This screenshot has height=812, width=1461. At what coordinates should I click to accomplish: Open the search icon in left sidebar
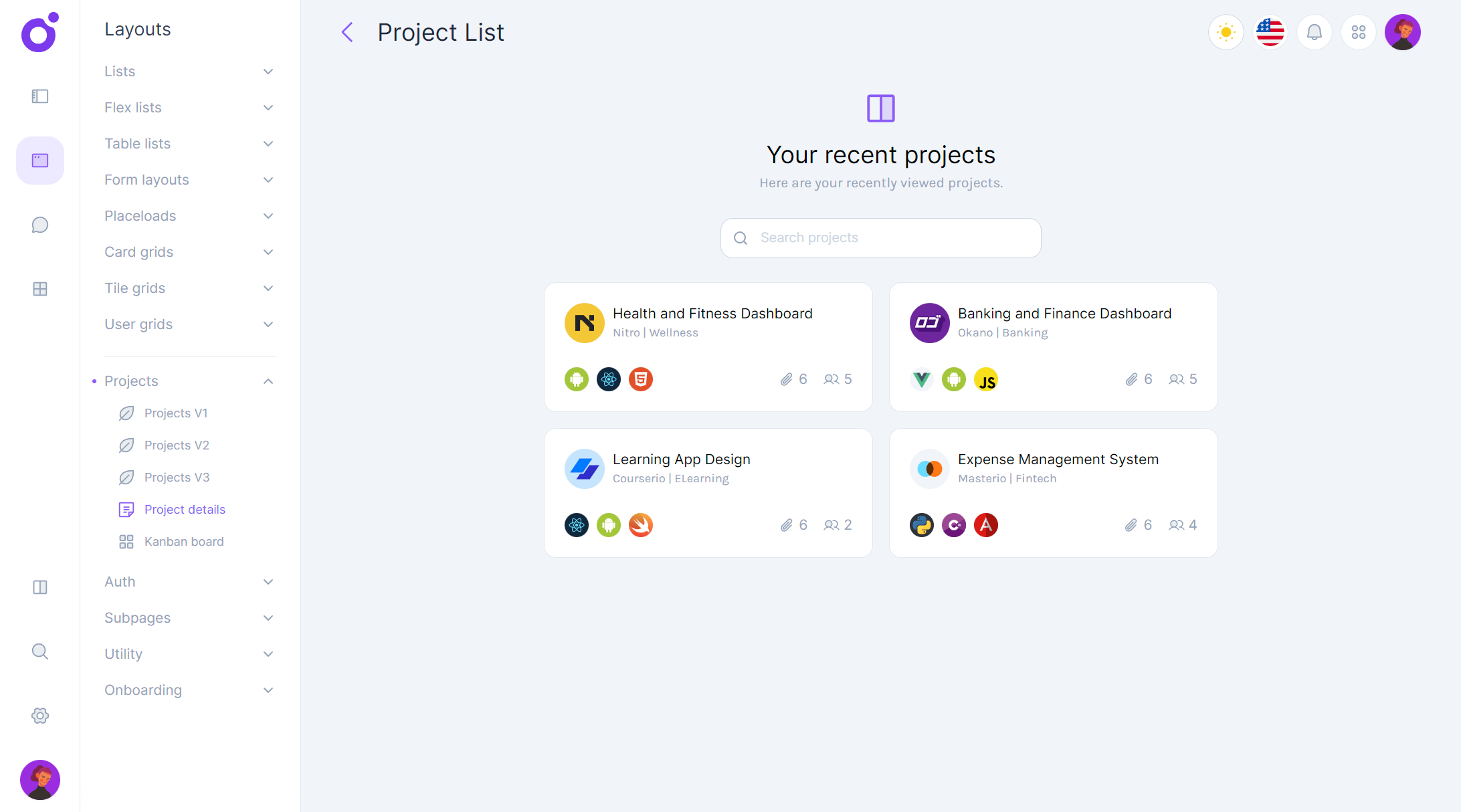pyautogui.click(x=39, y=651)
